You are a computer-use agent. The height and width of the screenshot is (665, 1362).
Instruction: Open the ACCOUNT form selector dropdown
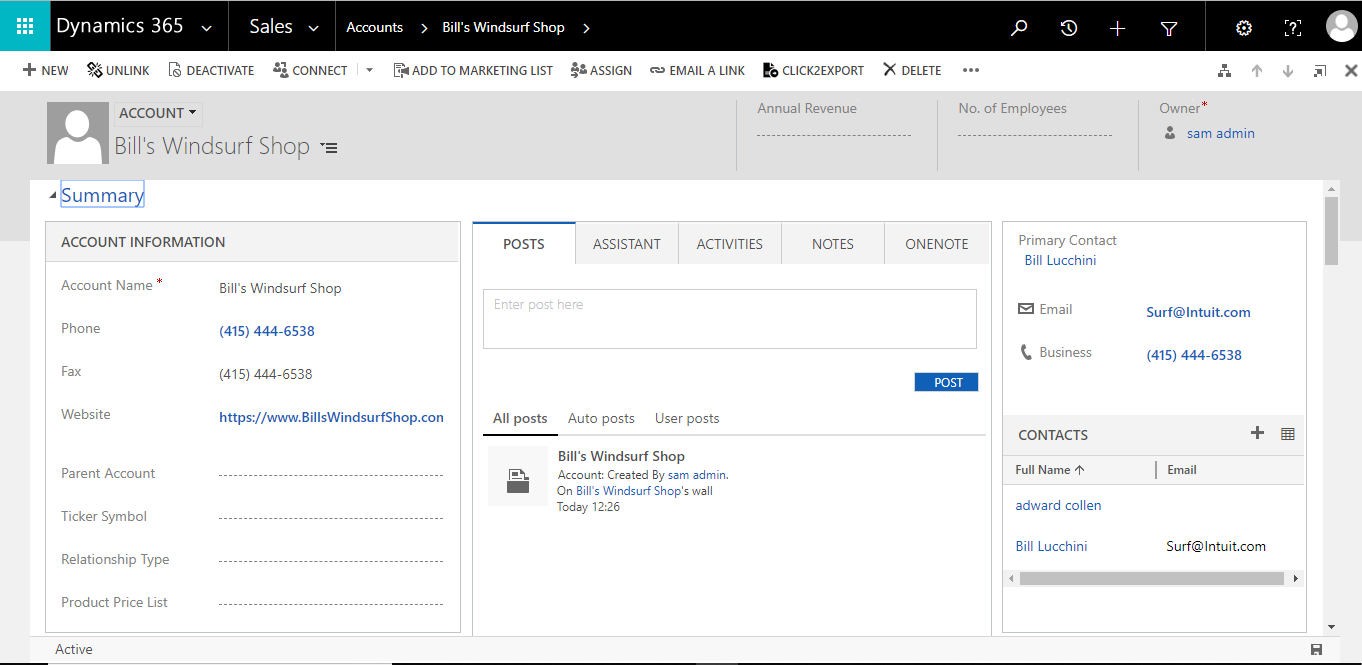point(157,113)
